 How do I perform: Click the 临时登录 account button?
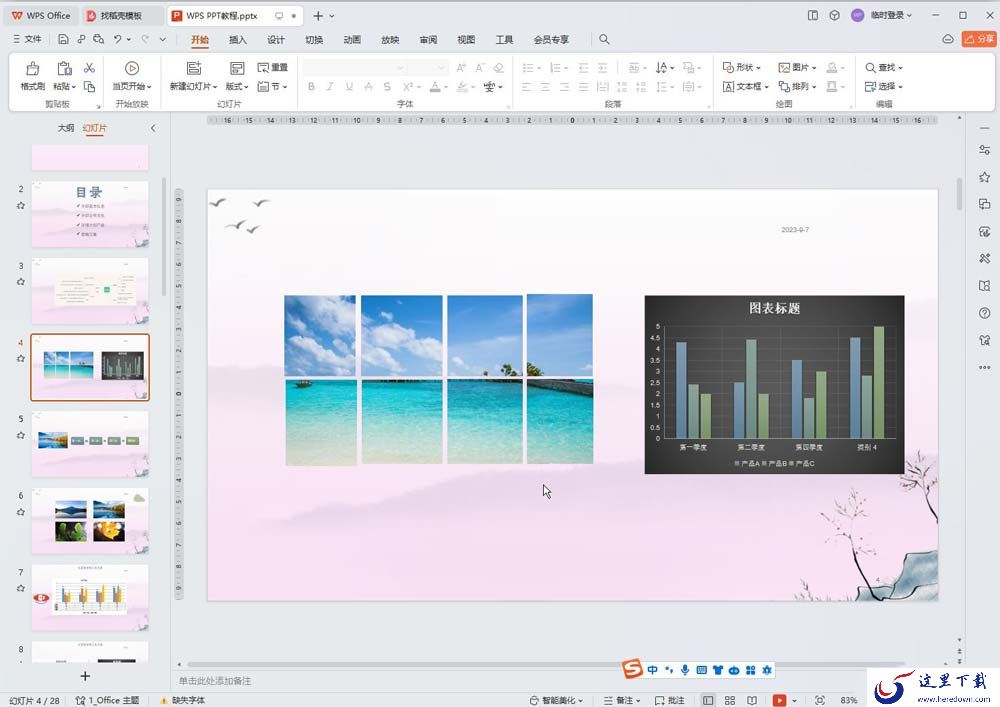(882, 15)
